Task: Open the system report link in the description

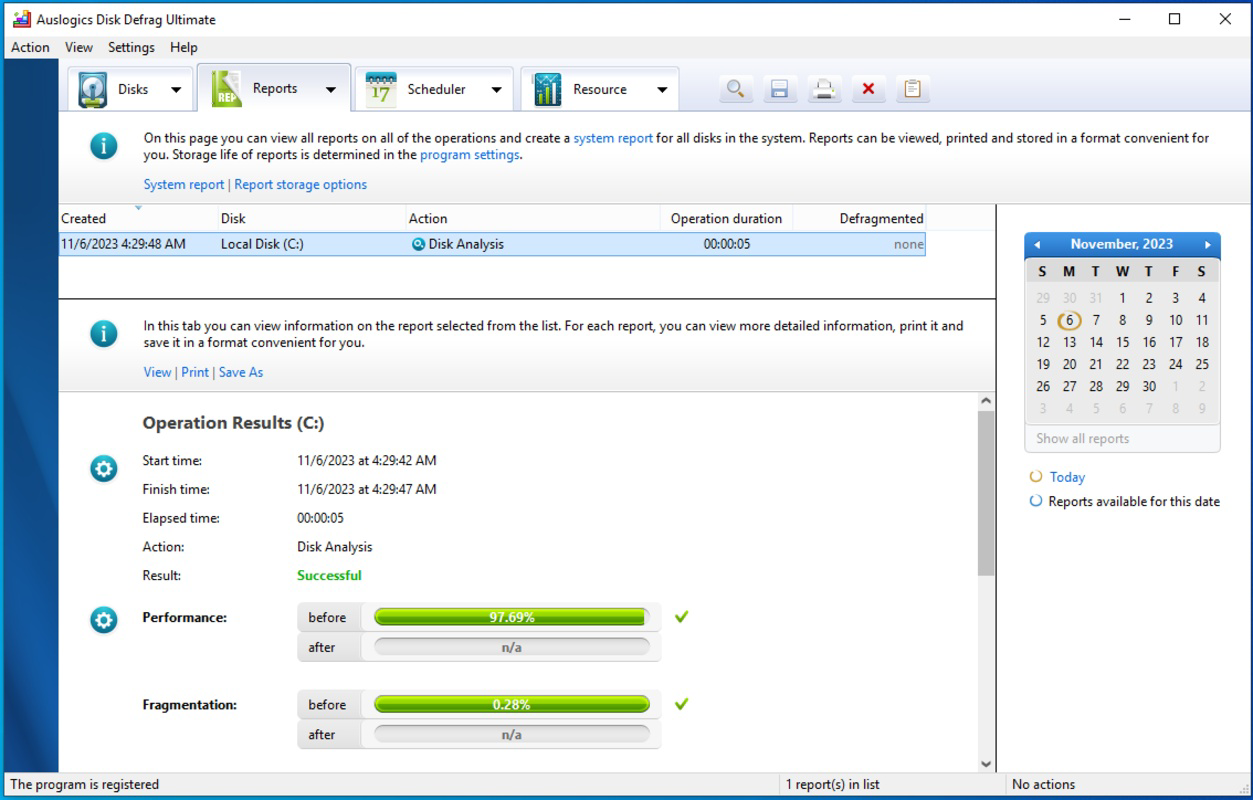Action: click(613, 138)
